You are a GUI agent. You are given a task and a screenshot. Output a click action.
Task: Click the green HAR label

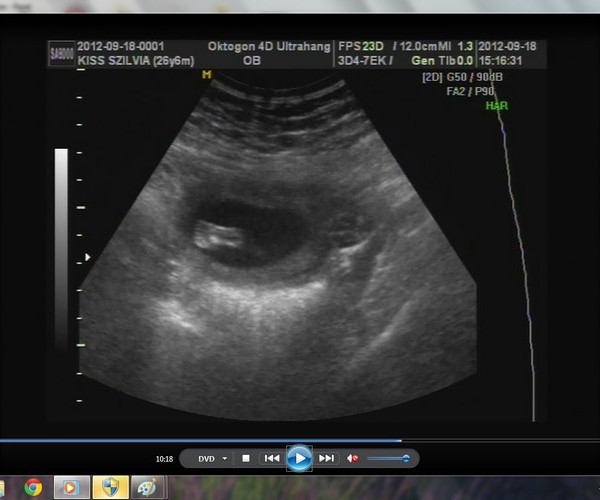pos(493,105)
